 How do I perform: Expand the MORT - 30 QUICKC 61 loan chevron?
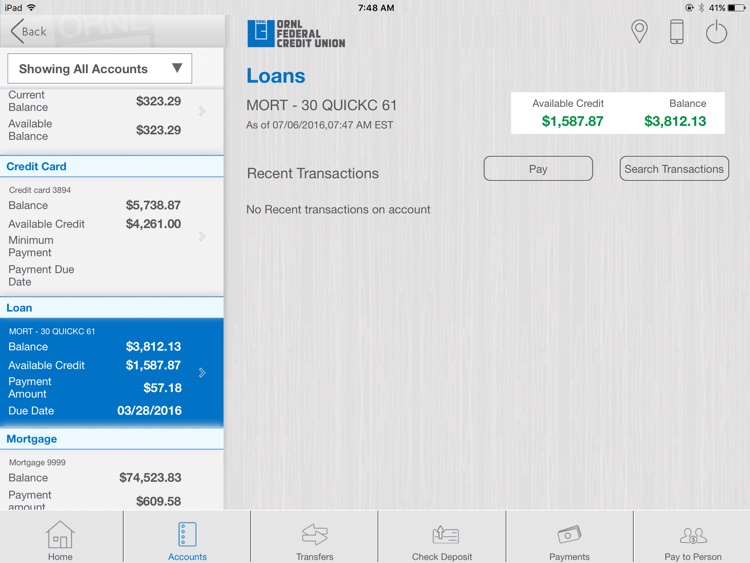click(x=202, y=373)
